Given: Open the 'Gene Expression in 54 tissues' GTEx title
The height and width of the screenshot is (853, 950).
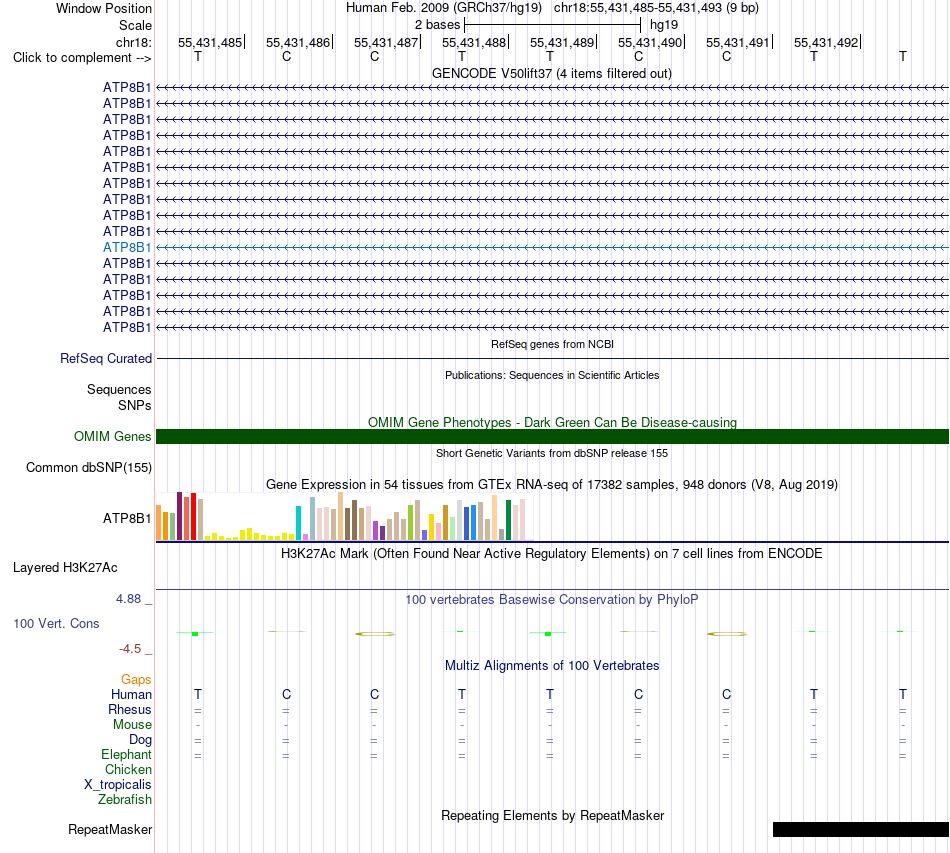Looking at the screenshot, I should [551, 485].
